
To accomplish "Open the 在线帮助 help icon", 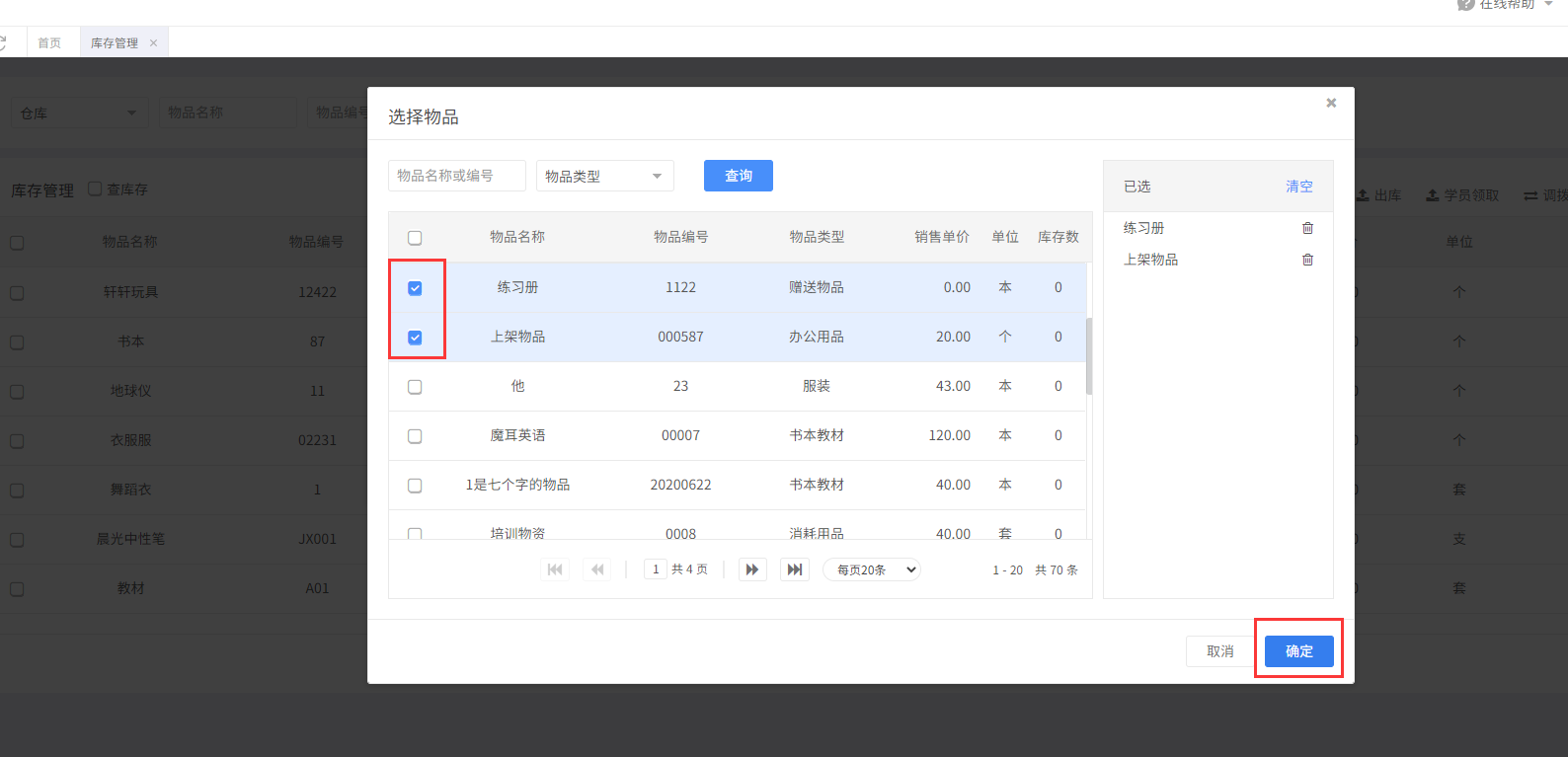I will click(x=1465, y=4).
